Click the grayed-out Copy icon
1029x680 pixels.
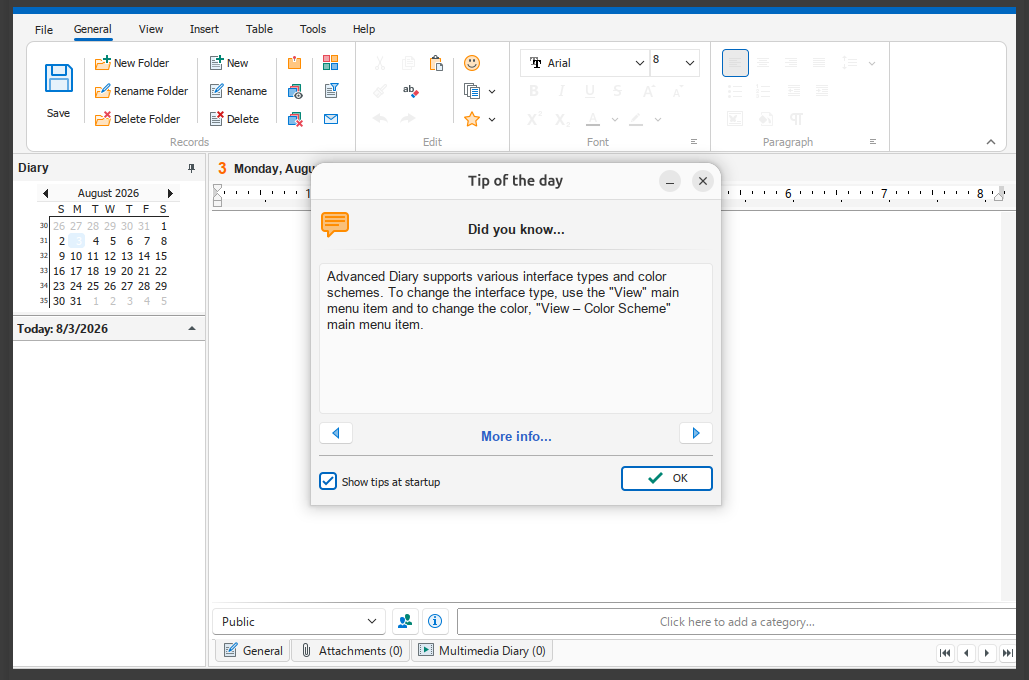tap(408, 63)
